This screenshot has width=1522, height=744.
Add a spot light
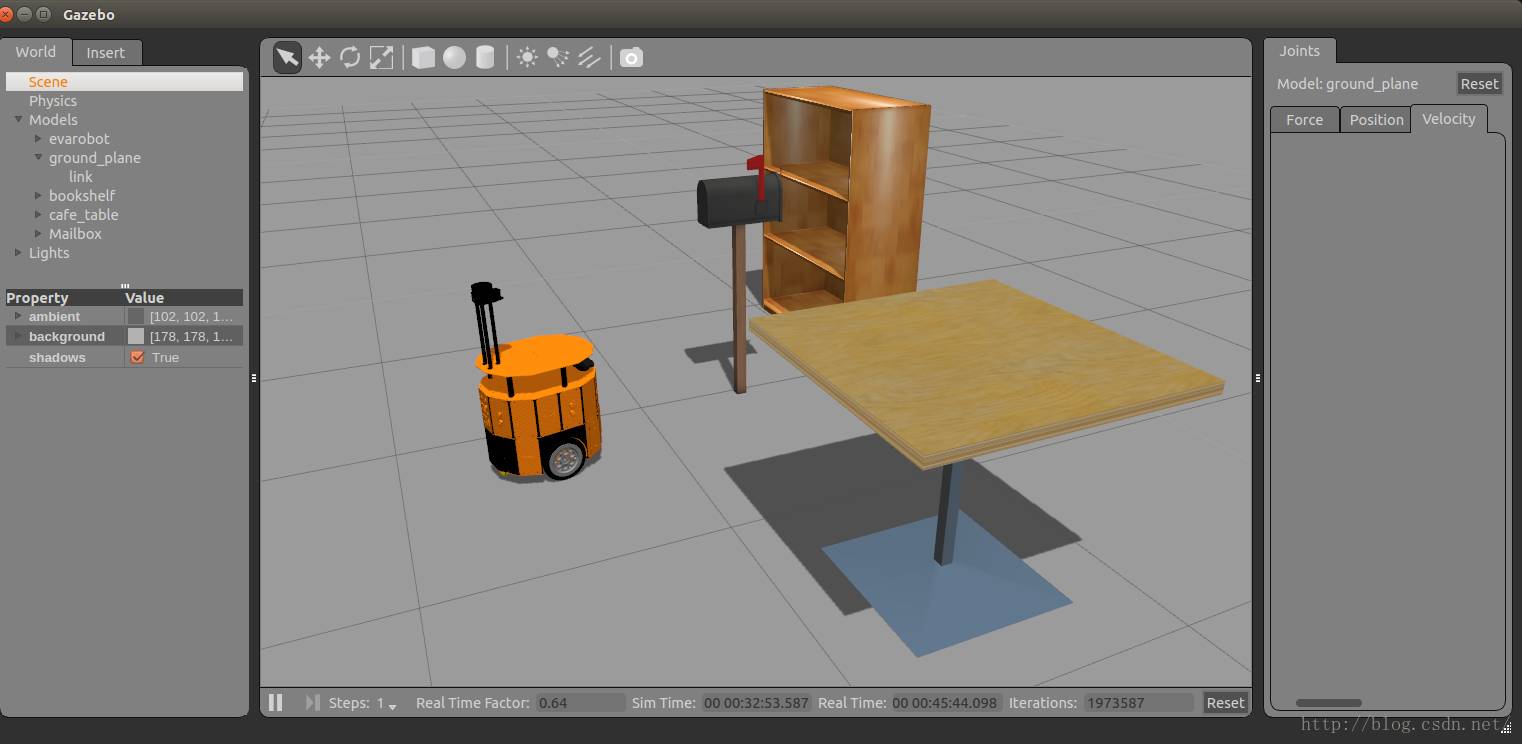tap(558, 57)
